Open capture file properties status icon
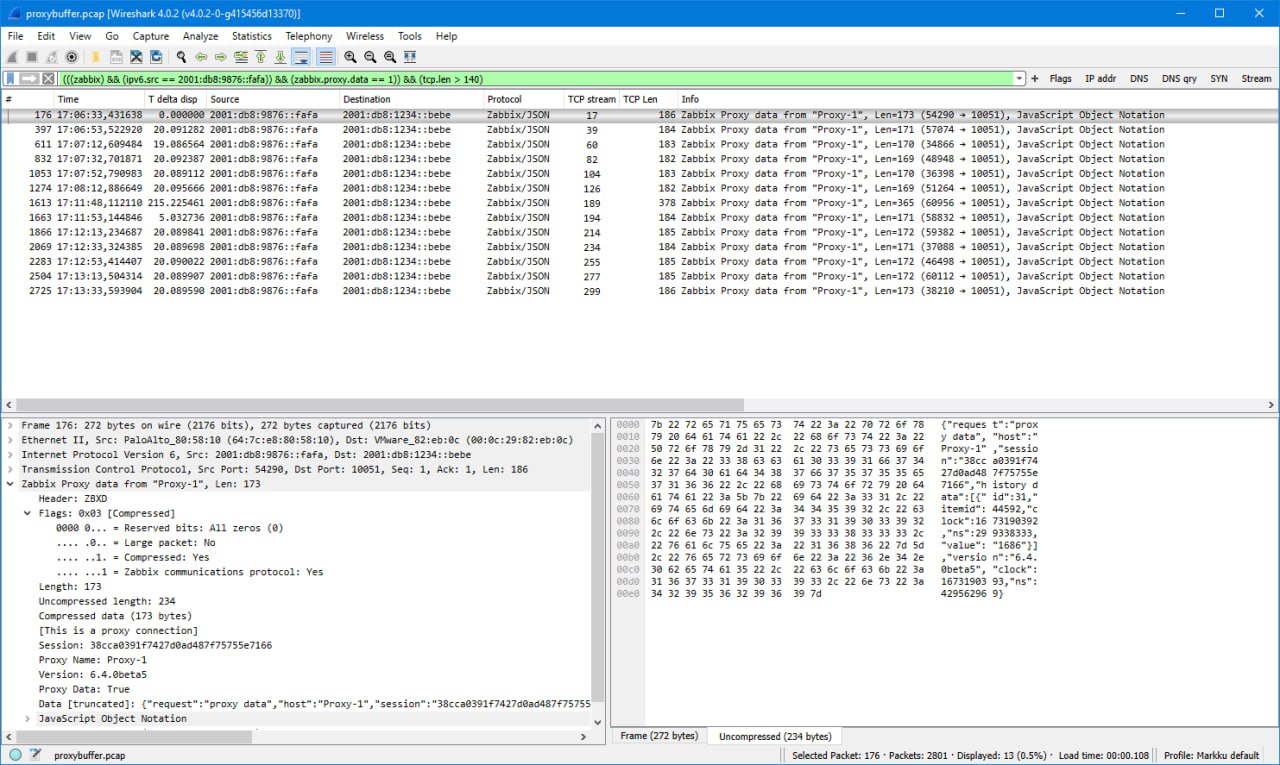Viewport: 1280px width, 765px height. point(36,755)
